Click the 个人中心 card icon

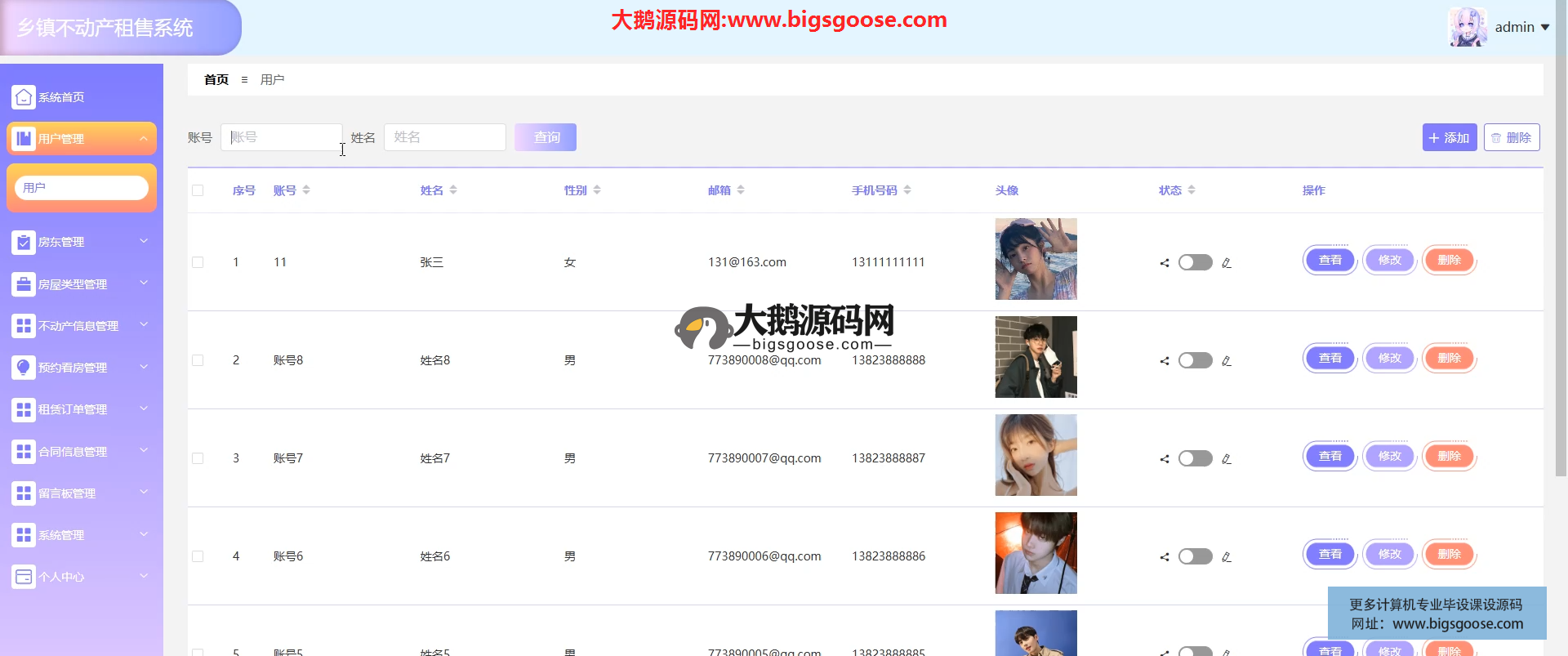pos(24,577)
